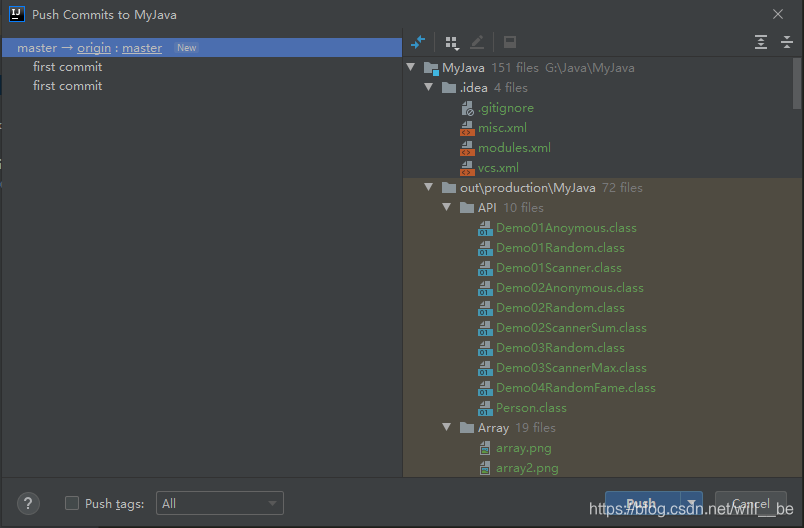Click the Demo02Random.class file icon
Screen dimensions: 804x528
click(x=485, y=308)
